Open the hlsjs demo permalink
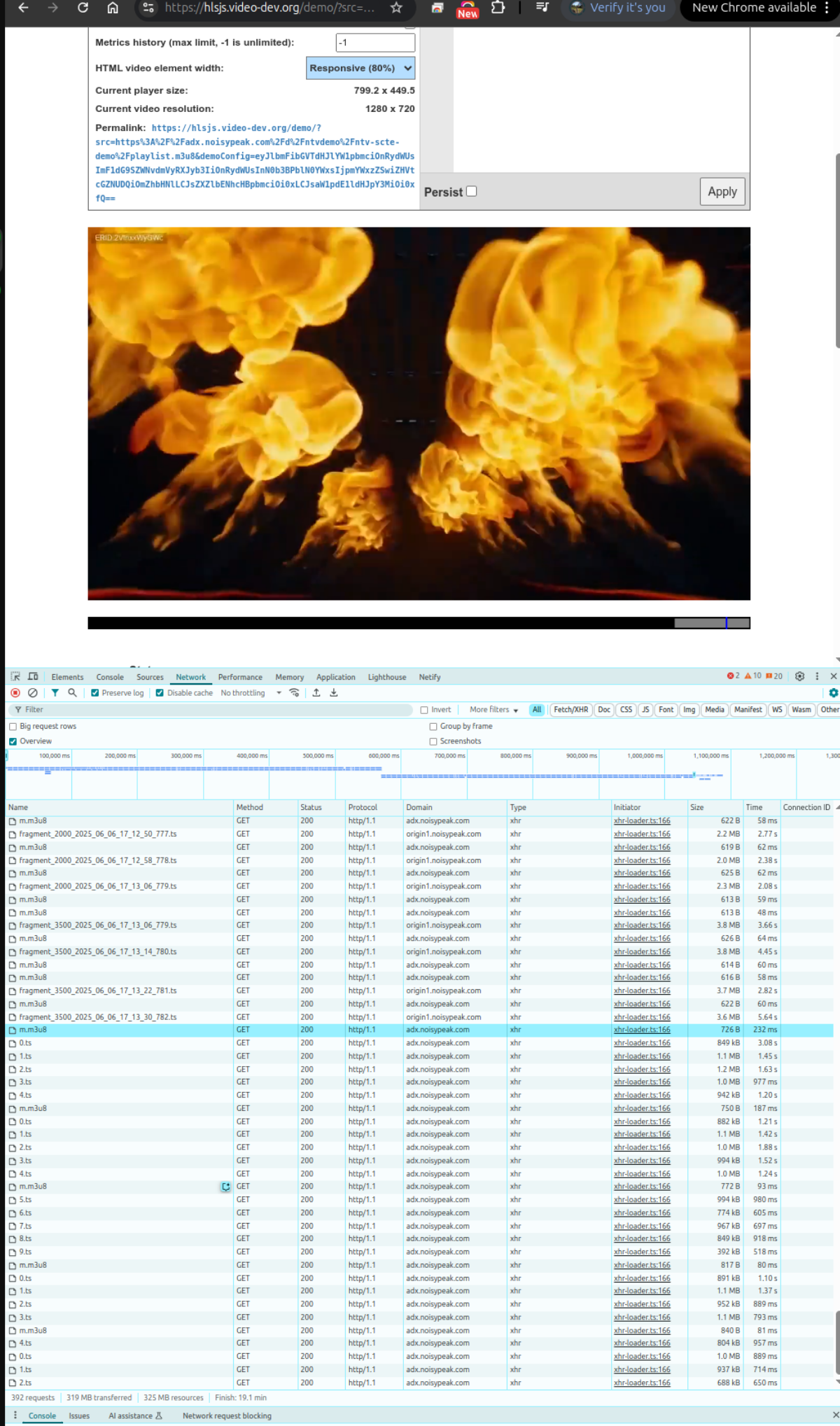Screen dimensions: 840x1426 255,163
